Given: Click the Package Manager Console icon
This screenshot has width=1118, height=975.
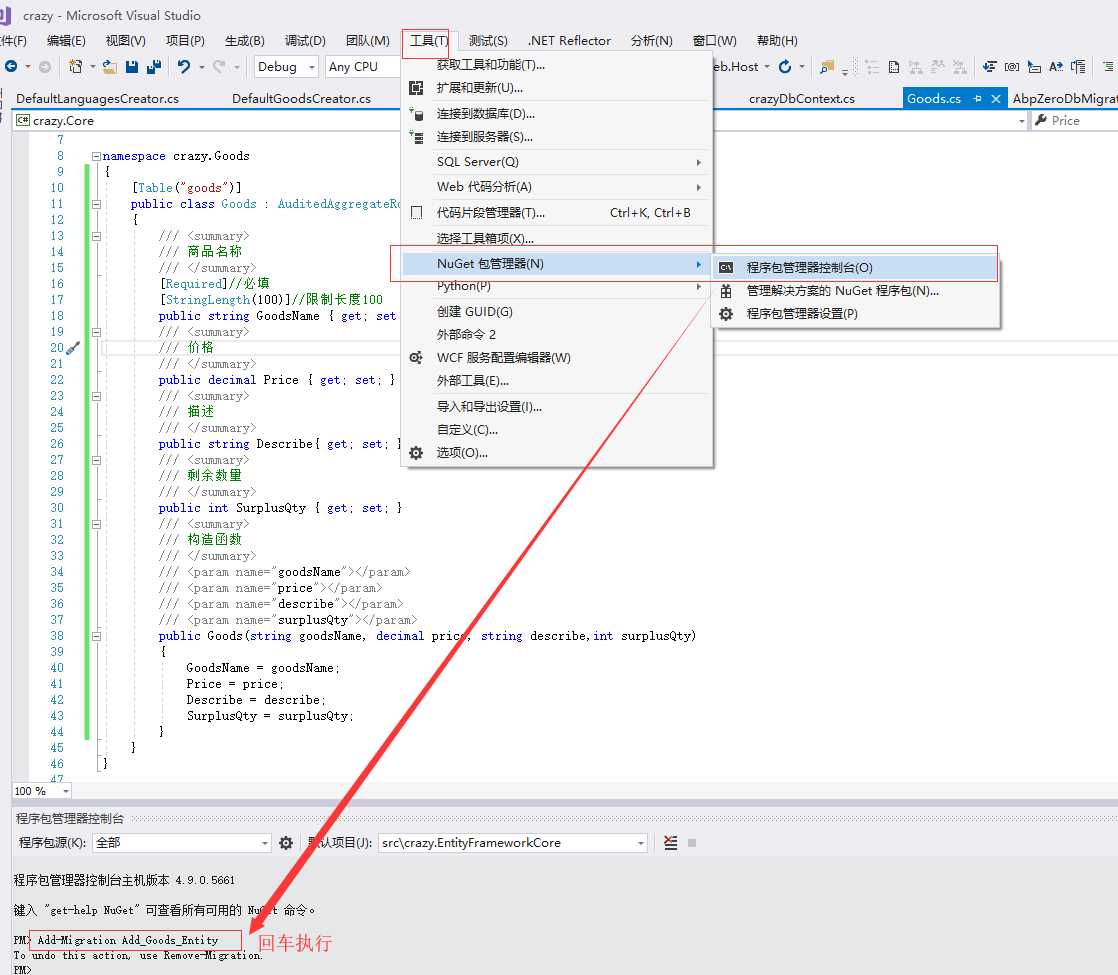Looking at the screenshot, I should click(726, 267).
